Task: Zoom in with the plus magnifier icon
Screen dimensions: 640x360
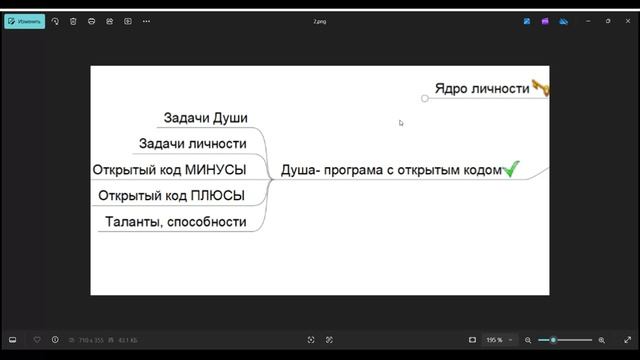Action: 602,340
